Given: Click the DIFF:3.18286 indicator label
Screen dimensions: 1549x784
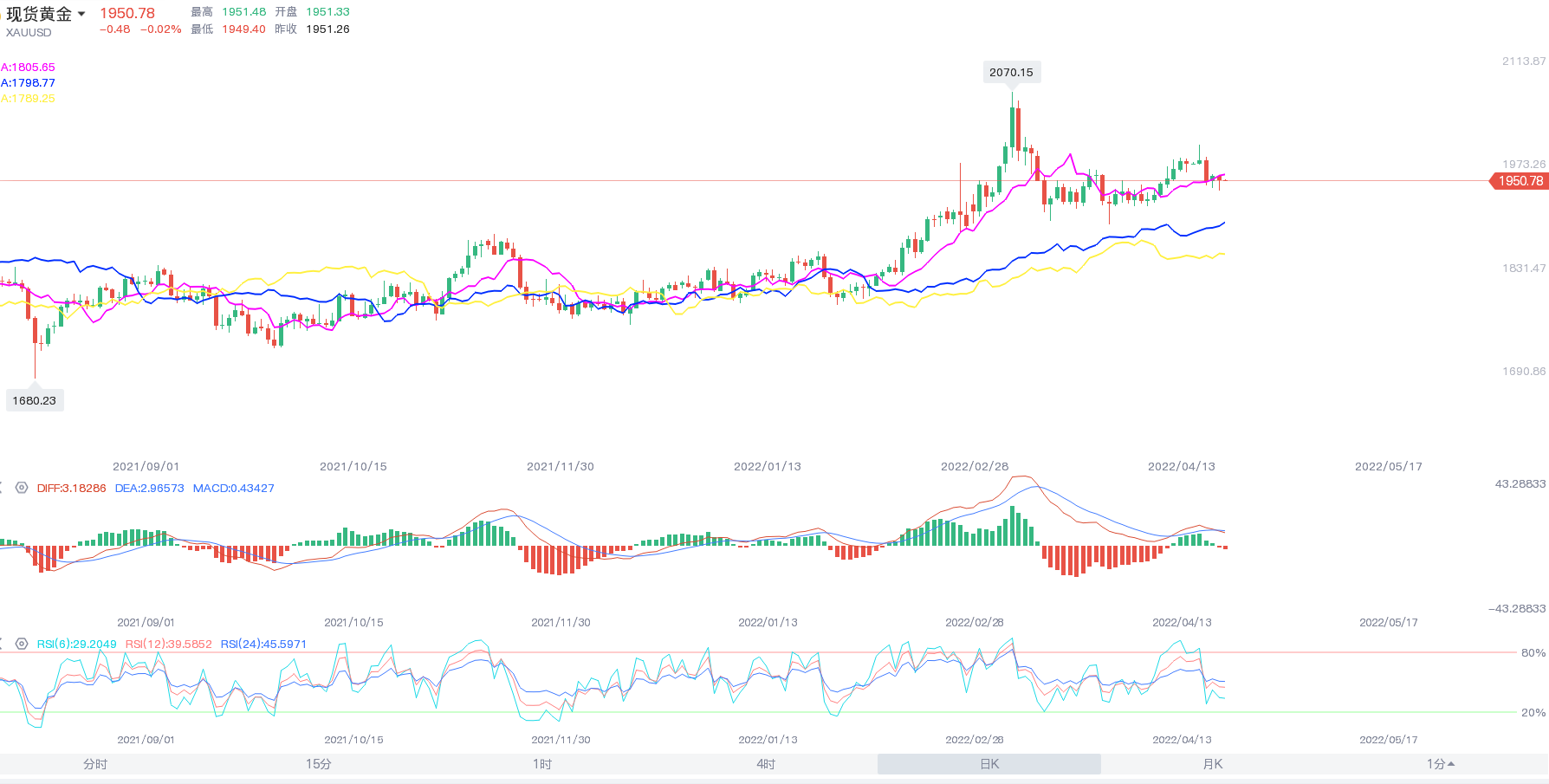Looking at the screenshot, I should point(71,489).
